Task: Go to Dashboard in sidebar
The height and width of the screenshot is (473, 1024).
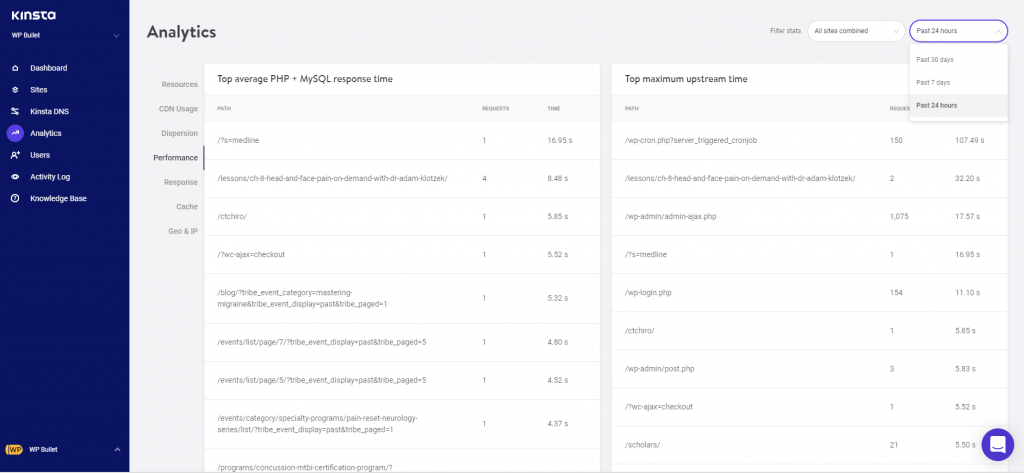Action: (48, 68)
